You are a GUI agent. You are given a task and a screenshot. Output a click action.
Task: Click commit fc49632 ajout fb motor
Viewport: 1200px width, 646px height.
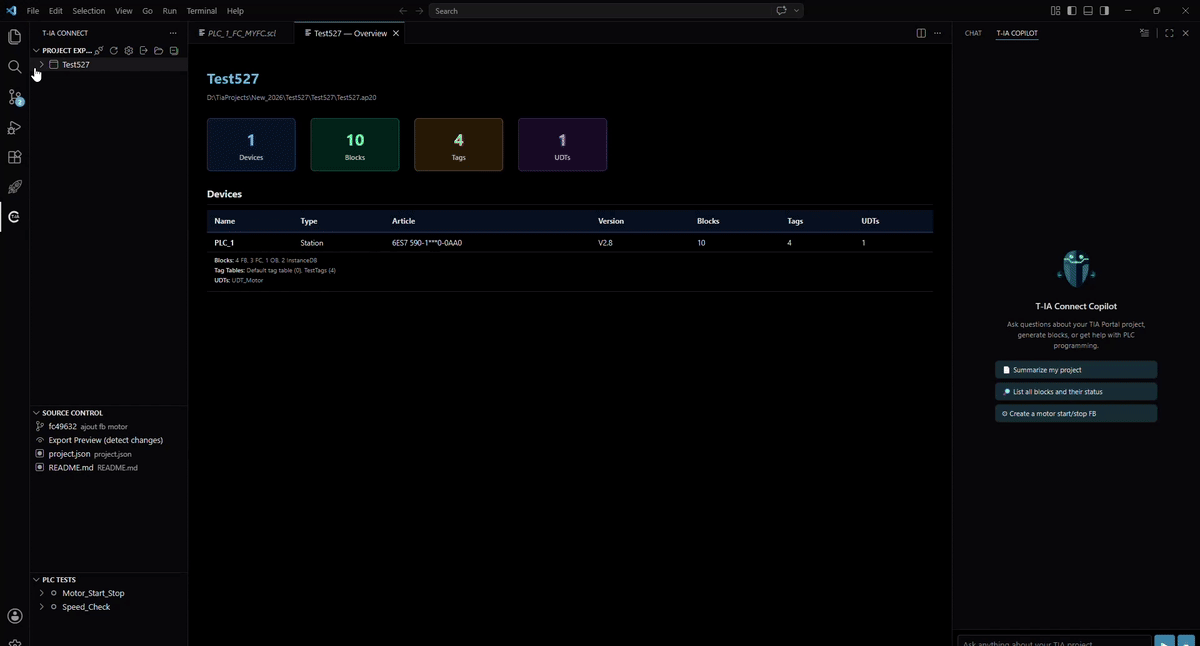coord(108,426)
